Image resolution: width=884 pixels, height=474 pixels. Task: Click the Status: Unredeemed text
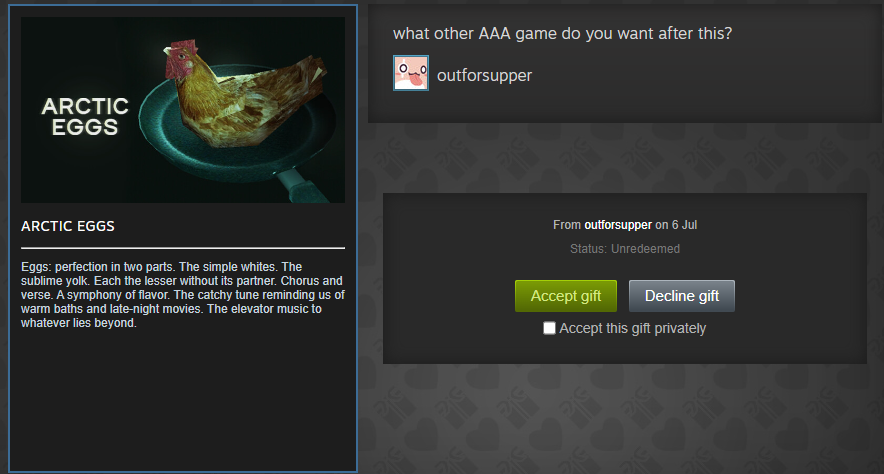point(625,249)
